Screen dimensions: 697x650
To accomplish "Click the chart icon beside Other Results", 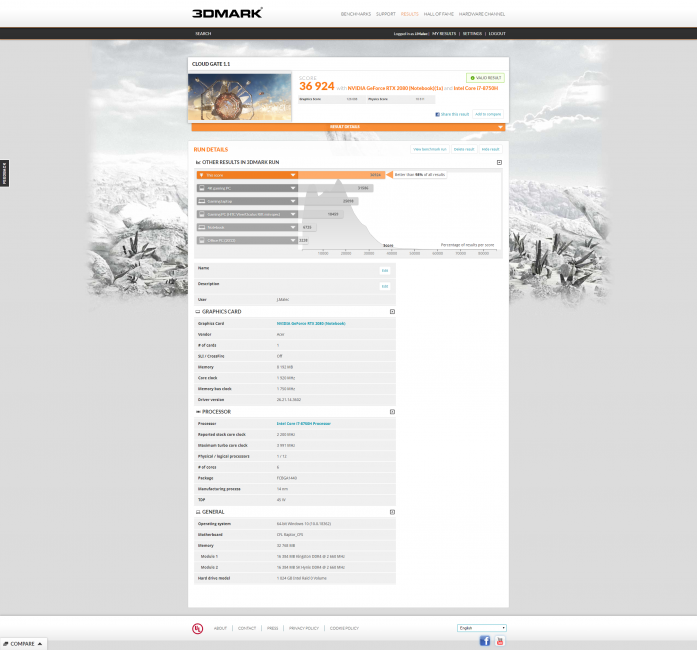I will pyautogui.click(x=198, y=162).
